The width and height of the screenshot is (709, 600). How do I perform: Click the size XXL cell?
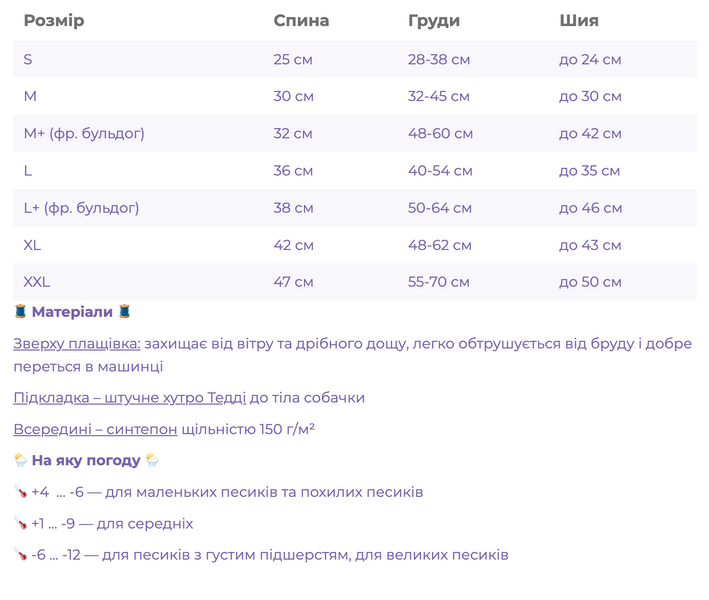(x=37, y=282)
